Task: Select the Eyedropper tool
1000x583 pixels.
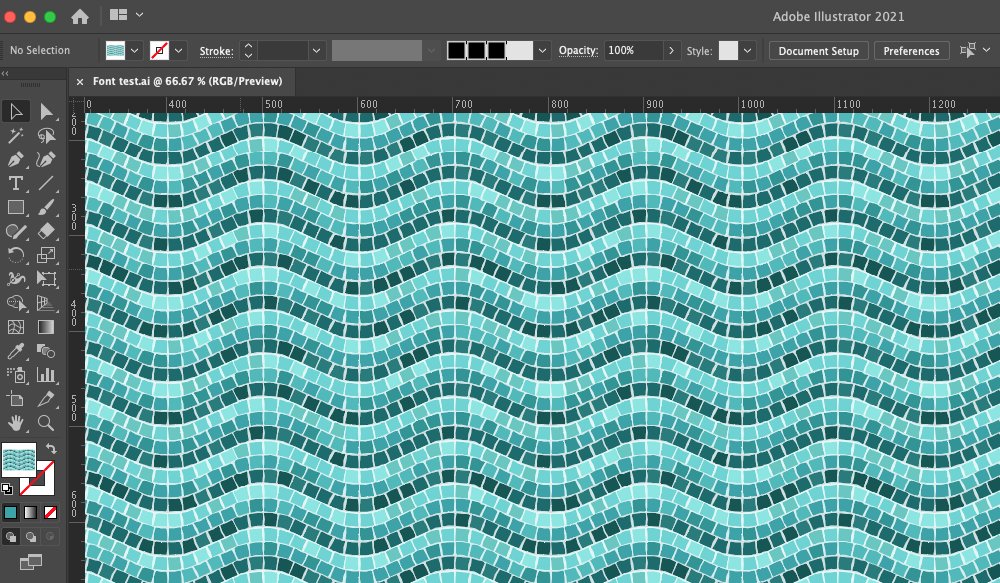Action: pyautogui.click(x=15, y=353)
